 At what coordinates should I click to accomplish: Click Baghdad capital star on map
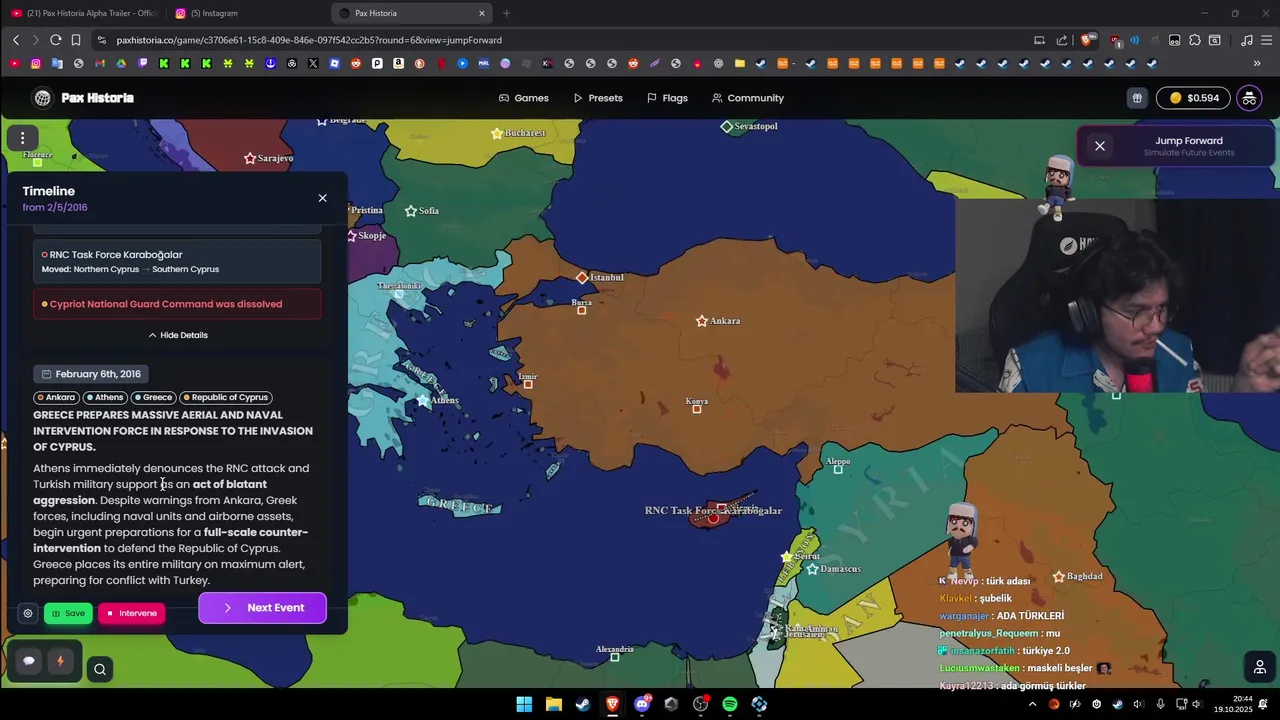1059,577
